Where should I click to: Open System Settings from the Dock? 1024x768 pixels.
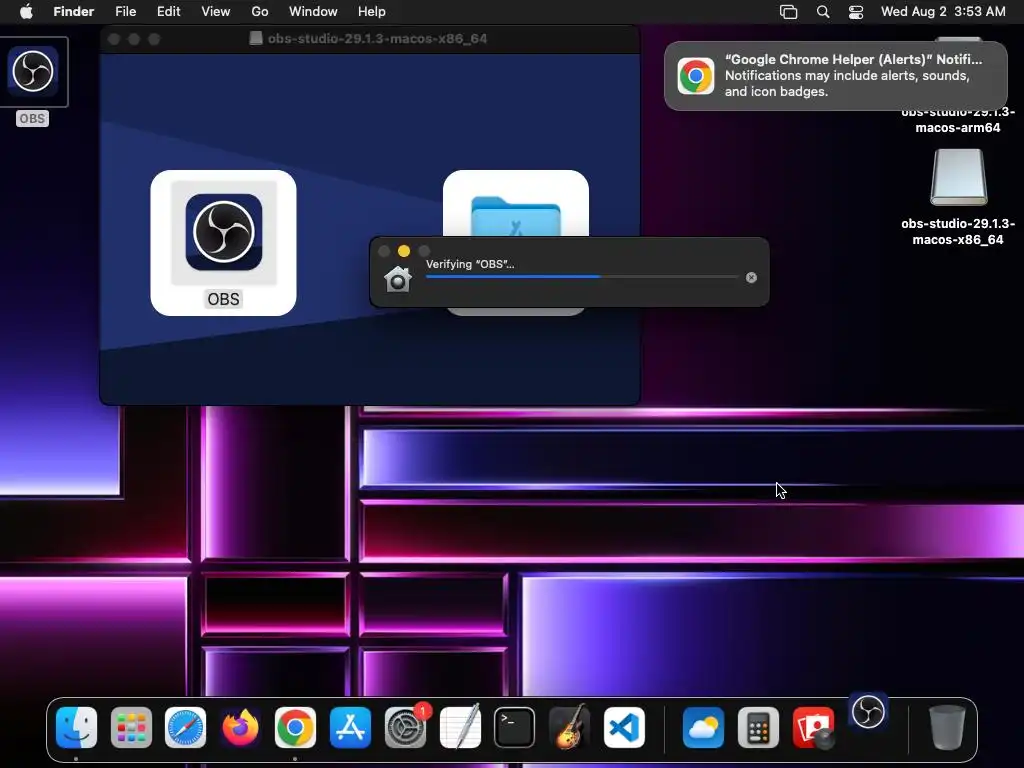coord(405,728)
